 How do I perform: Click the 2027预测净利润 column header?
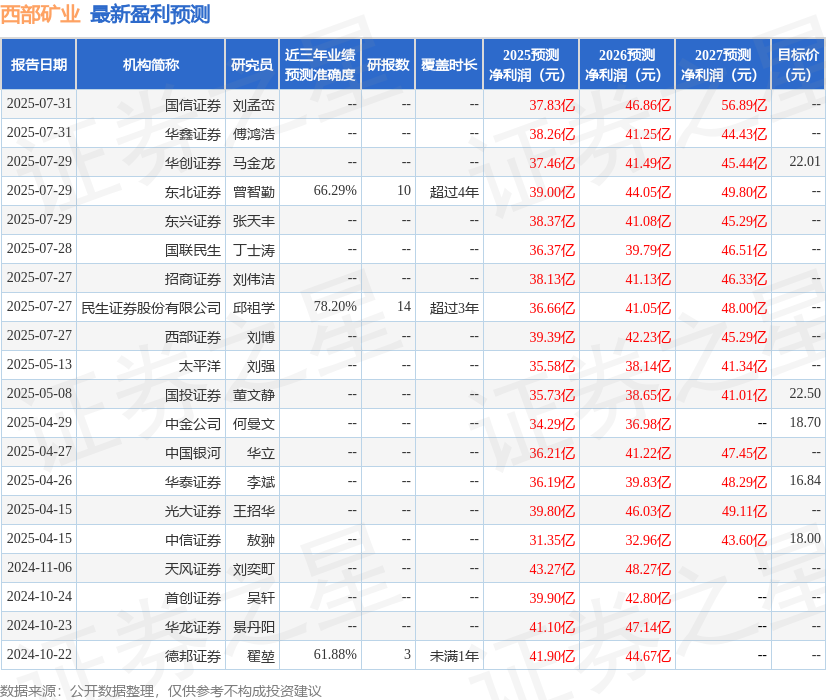723,64
